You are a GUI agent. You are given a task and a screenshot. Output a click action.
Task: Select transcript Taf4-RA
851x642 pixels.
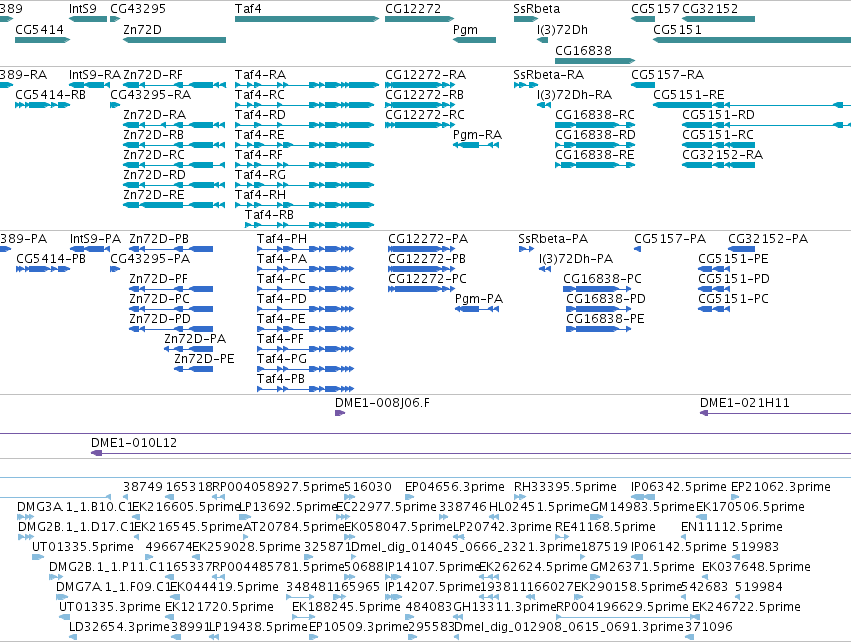point(307,85)
